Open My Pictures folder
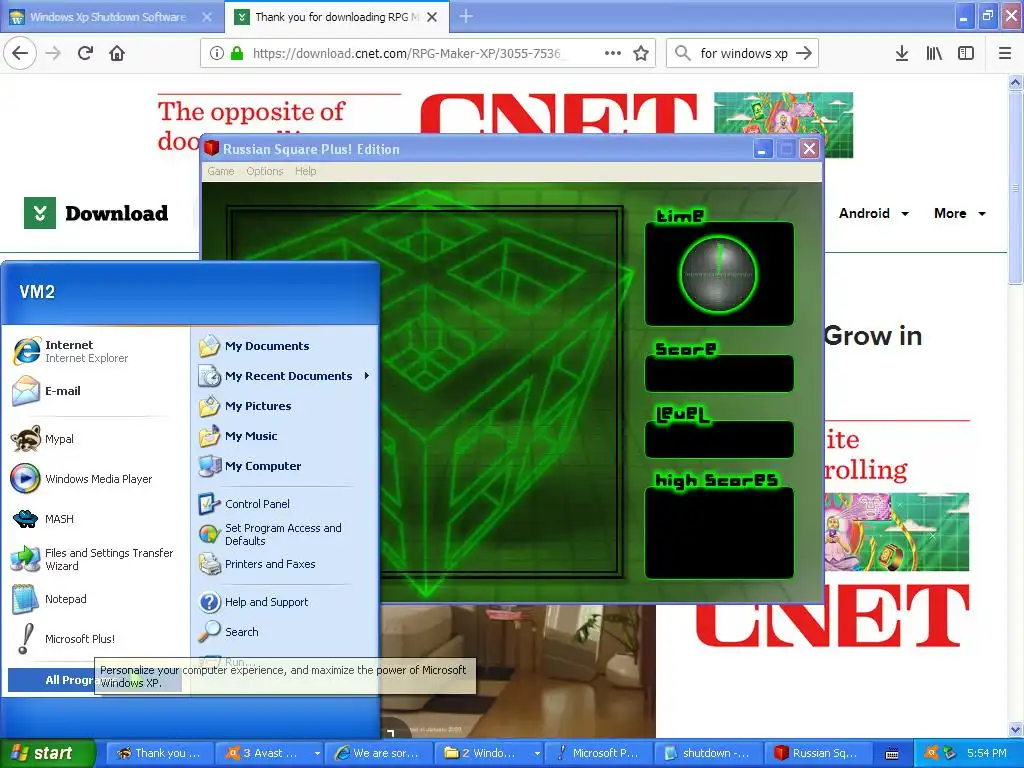1024x768 pixels. [285, 406]
